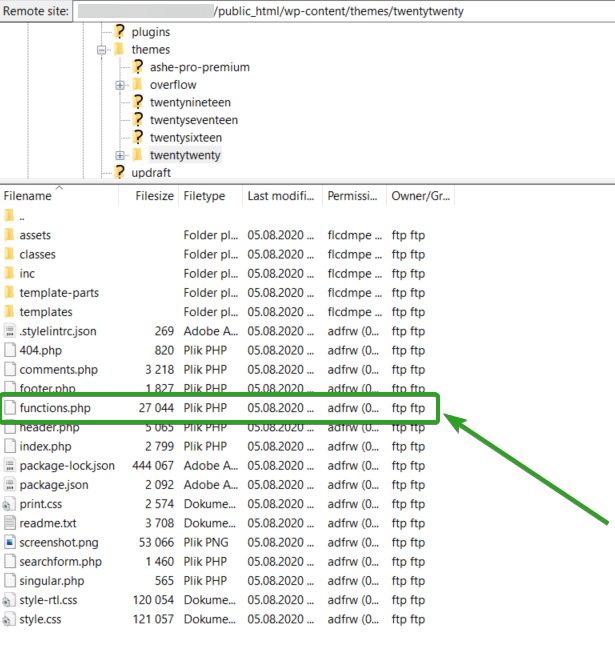Image resolution: width=615 pixels, height=657 pixels.
Task: Click the Remote site path field
Action: [344, 11]
